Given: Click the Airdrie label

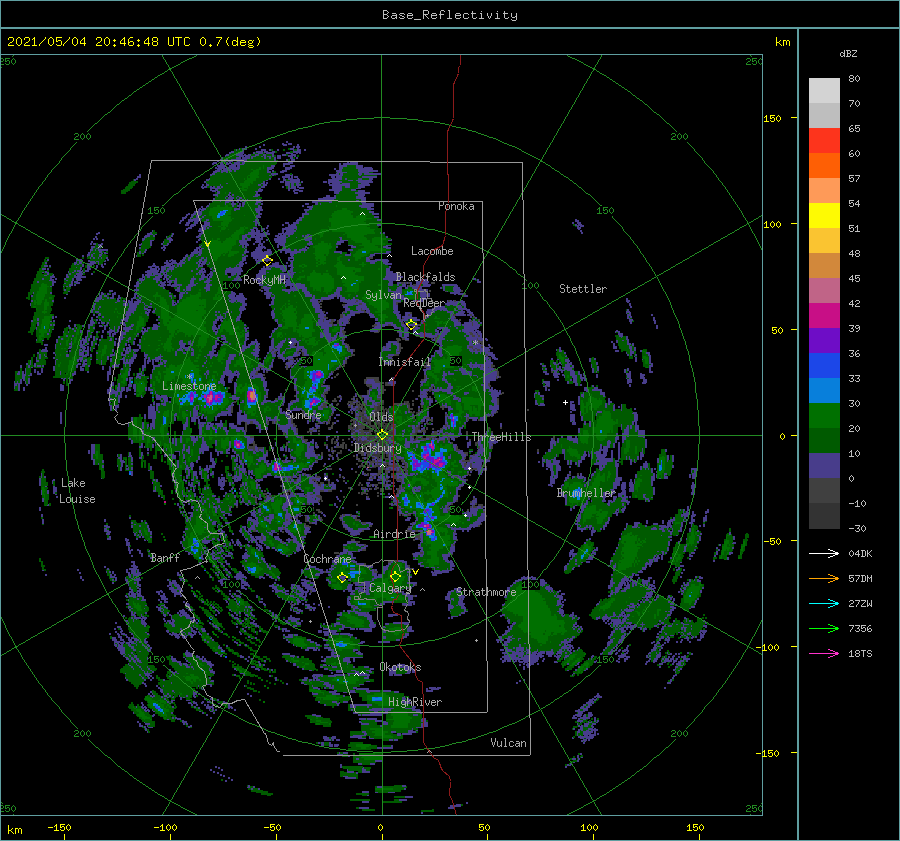Looking at the screenshot, I should pos(394,534).
